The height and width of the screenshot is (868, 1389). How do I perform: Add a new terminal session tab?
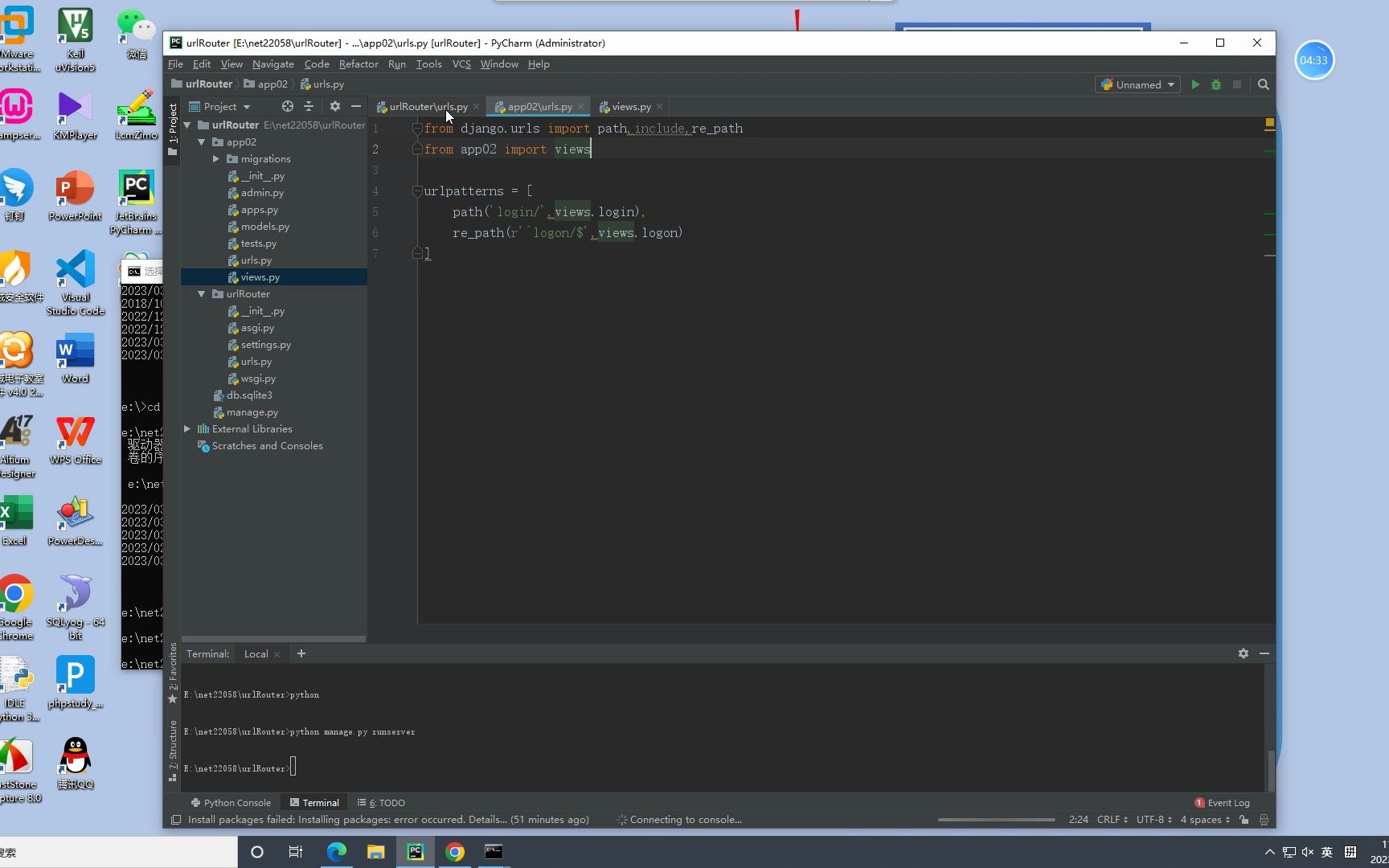[x=301, y=653]
